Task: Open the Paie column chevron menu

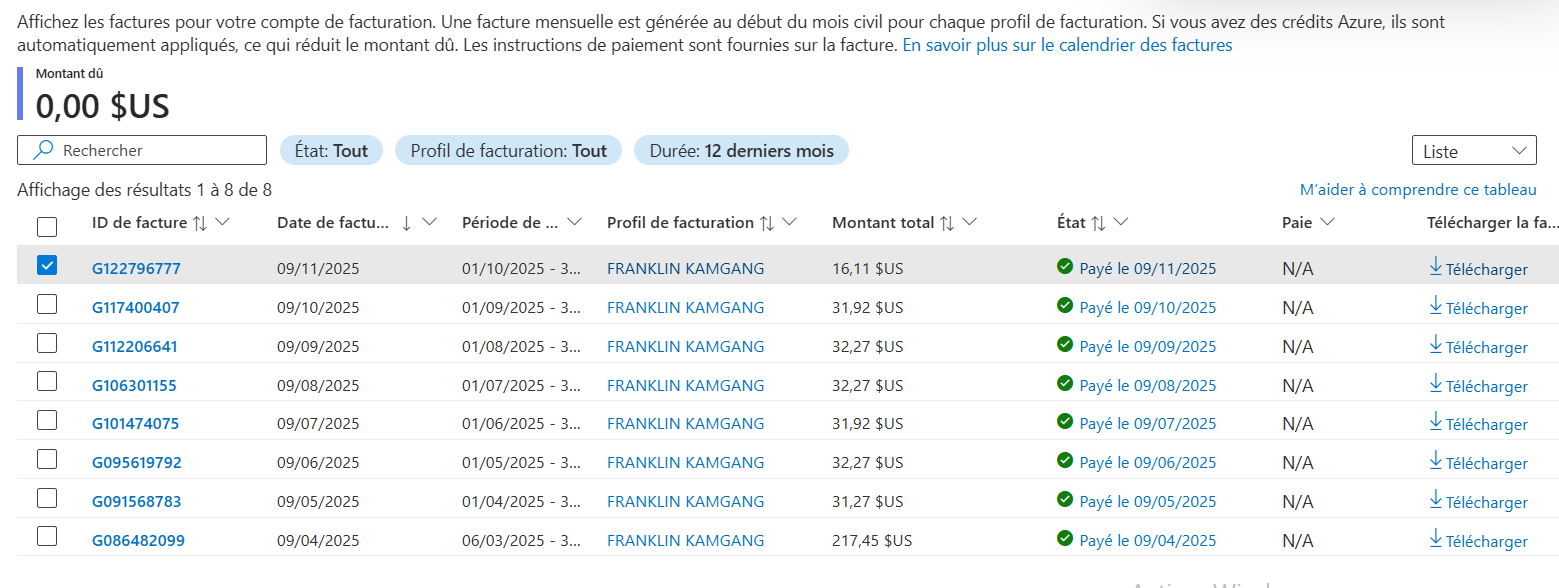Action: click(1327, 222)
